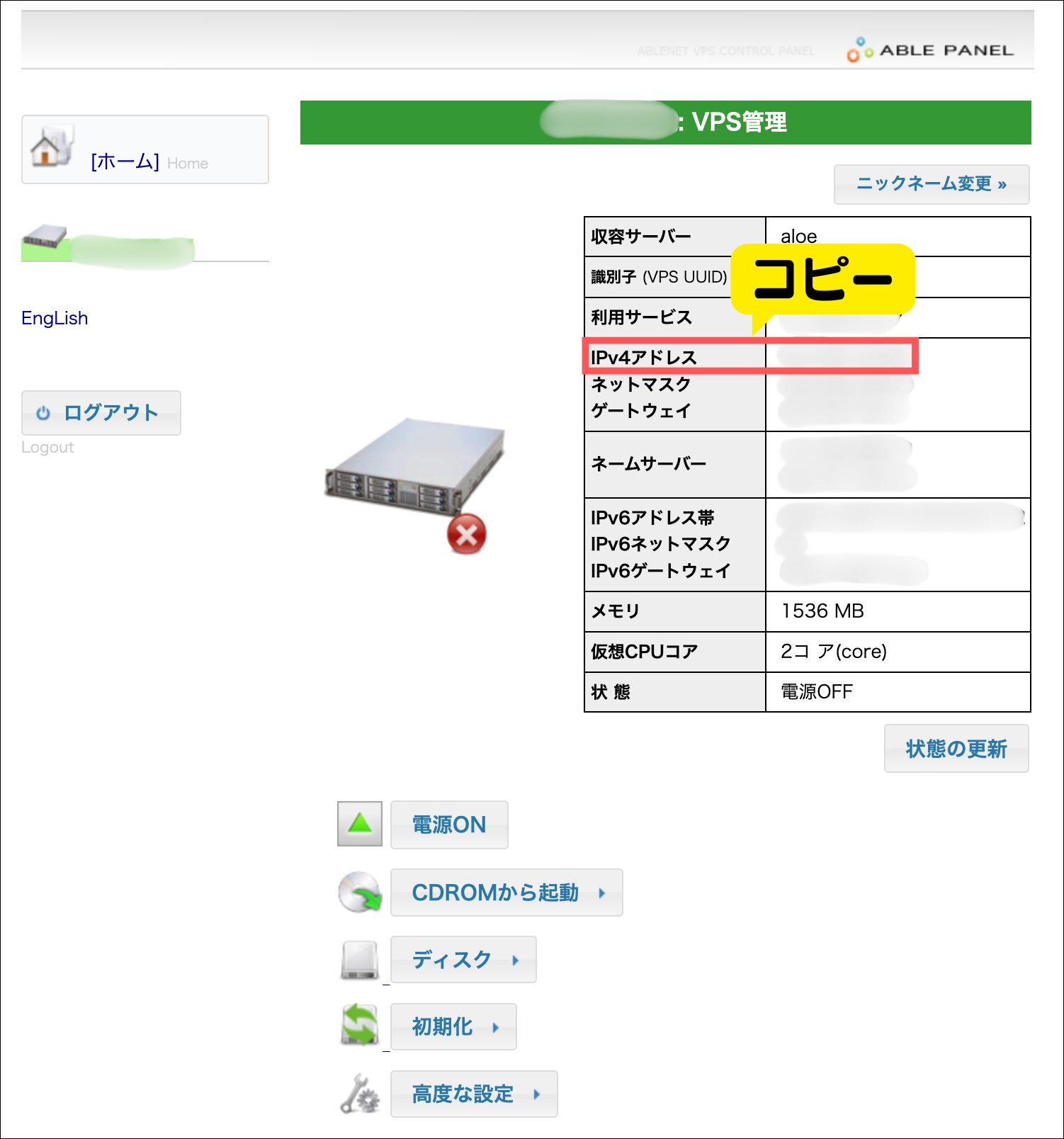
Task: Expand the CDROMから起動 menu
Action: coord(506,892)
